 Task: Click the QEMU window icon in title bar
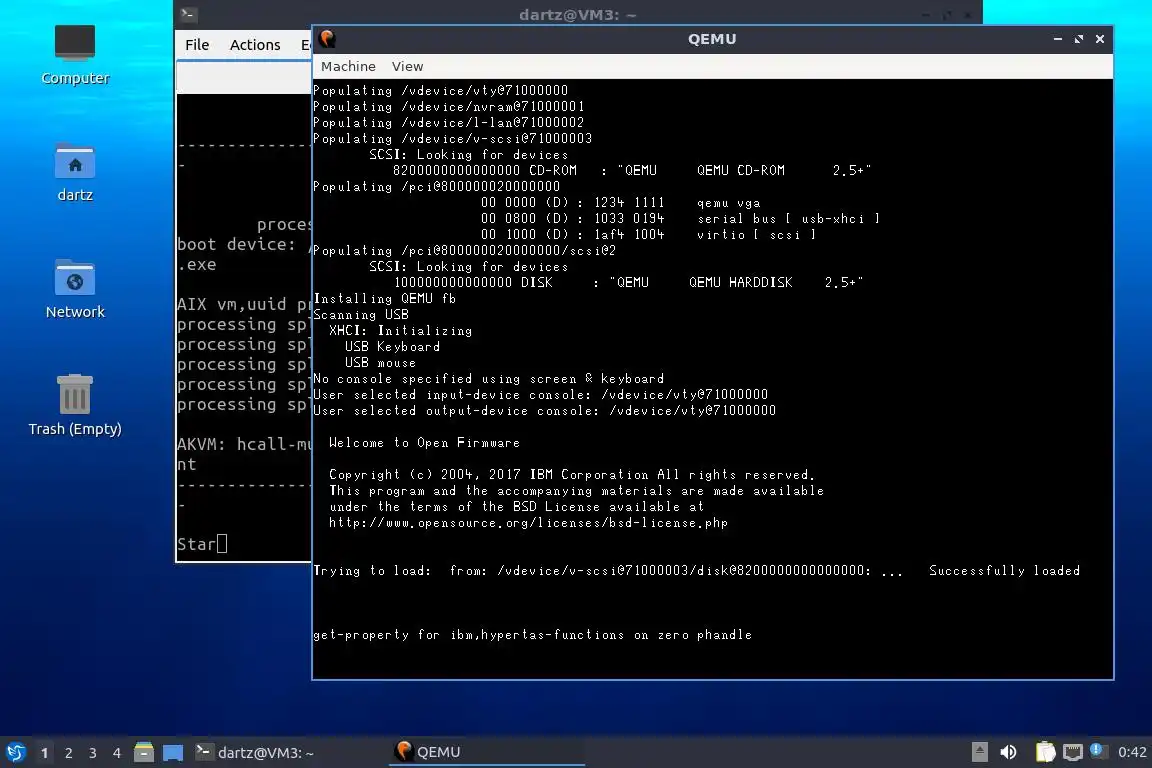click(327, 39)
